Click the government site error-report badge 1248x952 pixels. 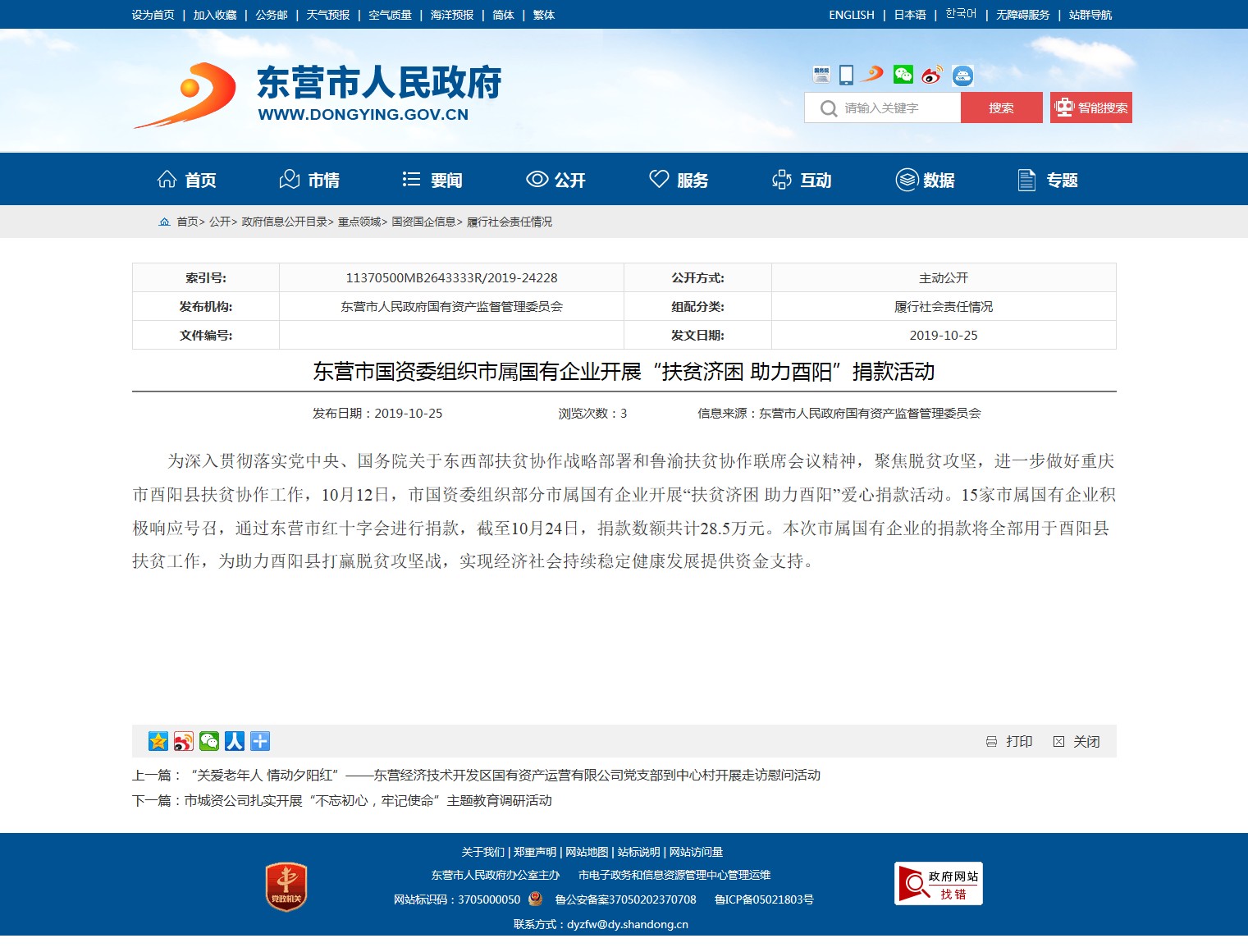pyautogui.click(x=938, y=884)
